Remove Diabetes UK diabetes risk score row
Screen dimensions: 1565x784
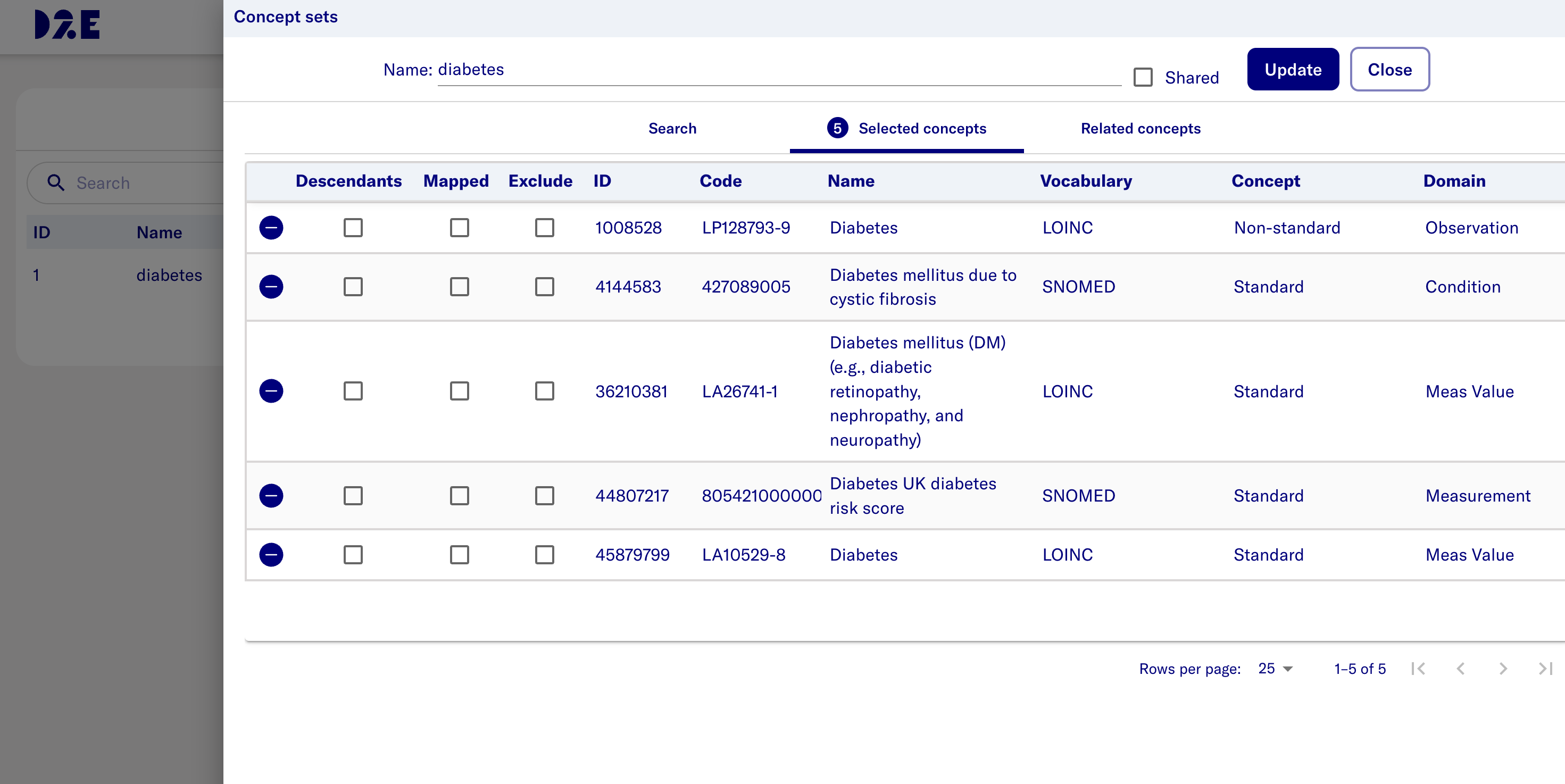tap(271, 496)
